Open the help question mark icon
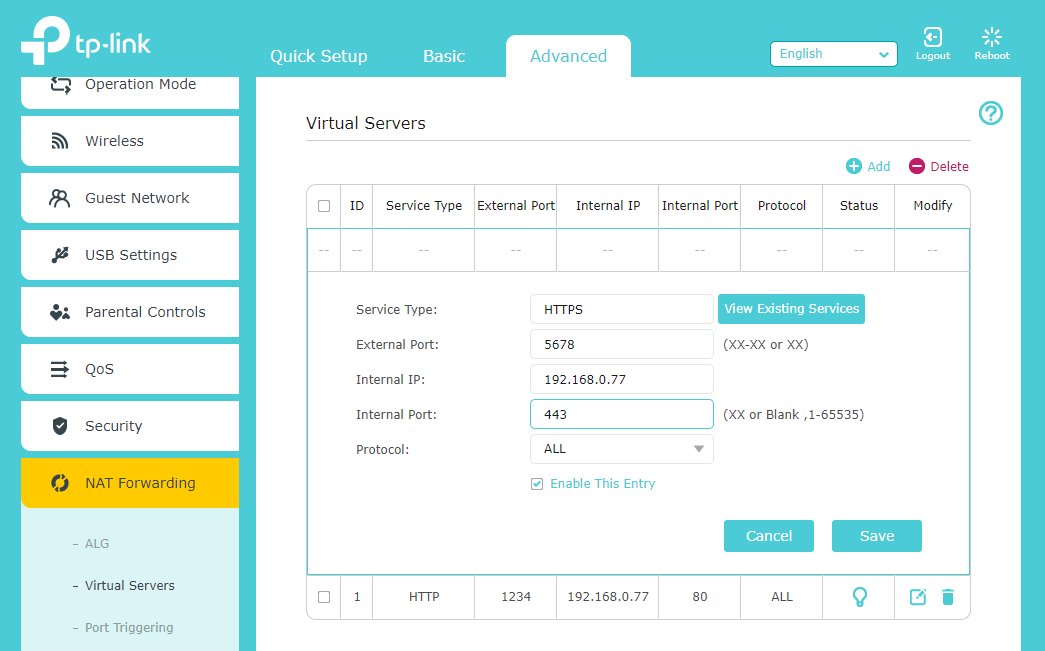The width and height of the screenshot is (1045, 651). 990,113
